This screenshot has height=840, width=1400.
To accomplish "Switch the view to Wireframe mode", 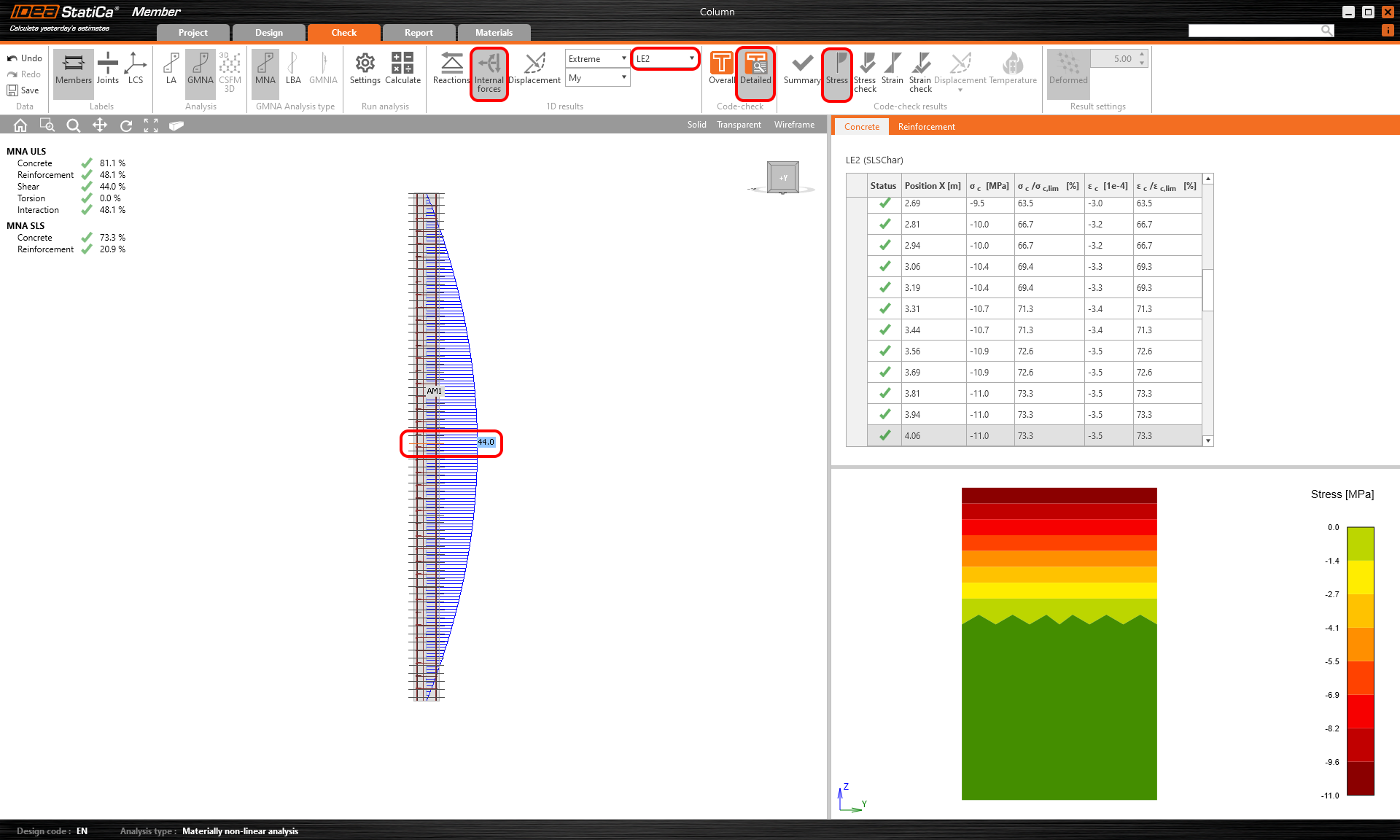I will pyautogui.click(x=794, y=125).
